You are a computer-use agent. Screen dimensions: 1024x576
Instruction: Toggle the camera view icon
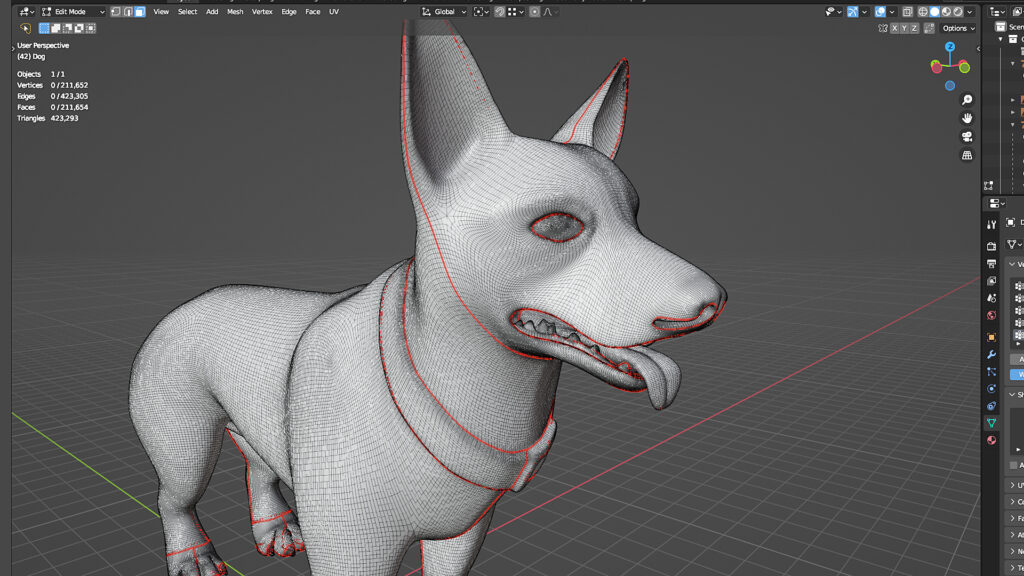[967, 136]
